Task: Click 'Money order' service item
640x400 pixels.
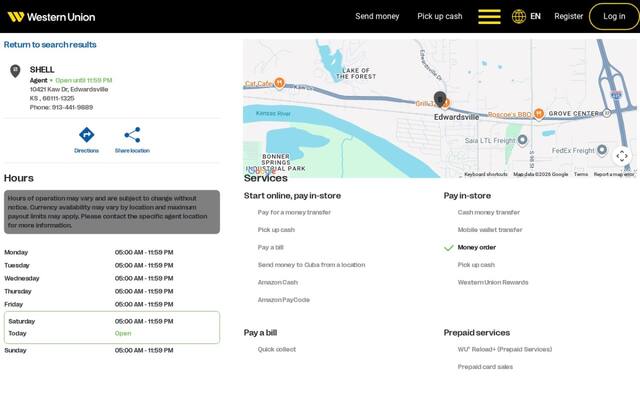Action: coord(477,247)
